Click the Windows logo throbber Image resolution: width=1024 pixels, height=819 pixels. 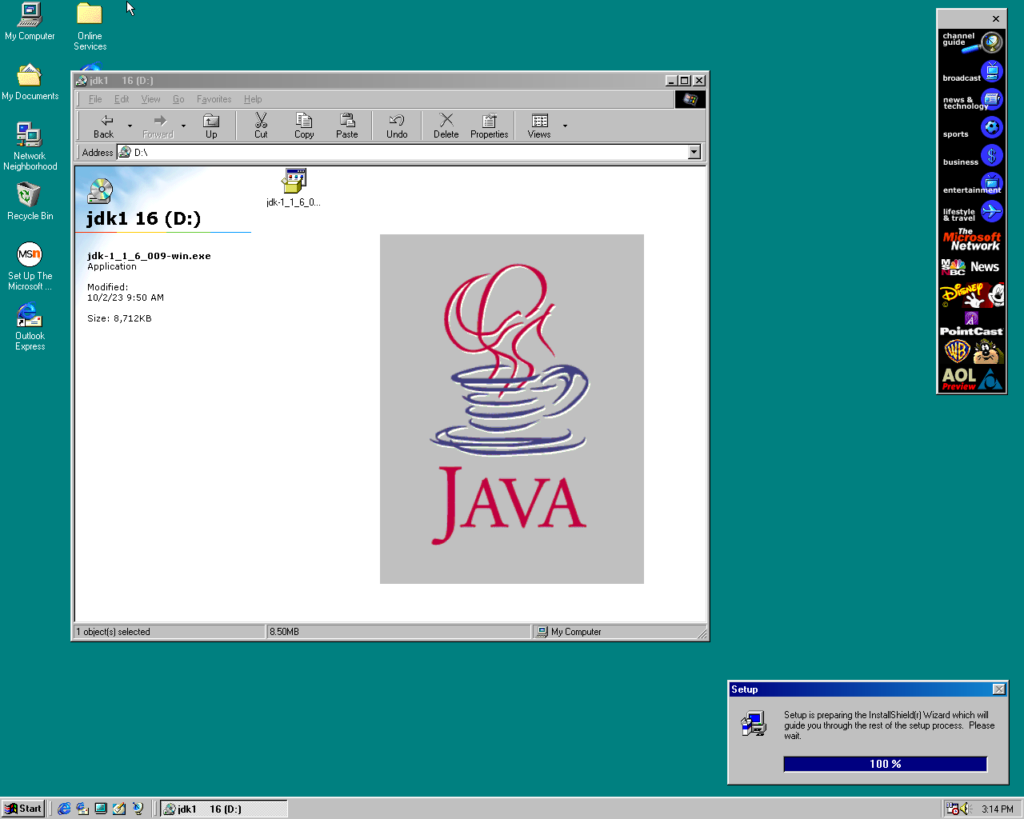[x=690, y=99]
